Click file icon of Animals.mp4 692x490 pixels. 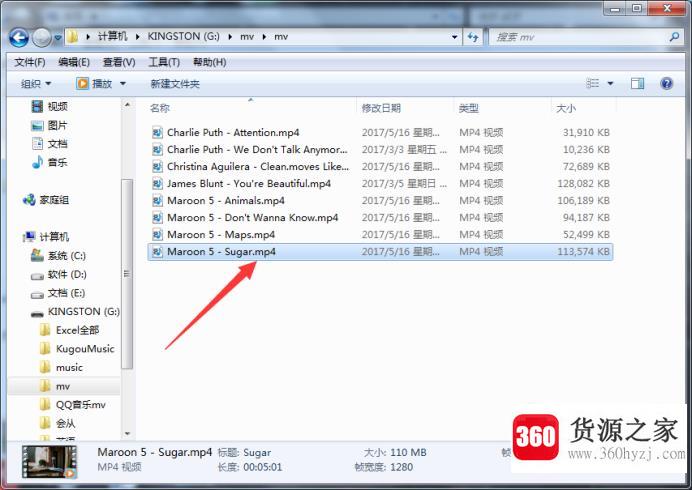157,200
